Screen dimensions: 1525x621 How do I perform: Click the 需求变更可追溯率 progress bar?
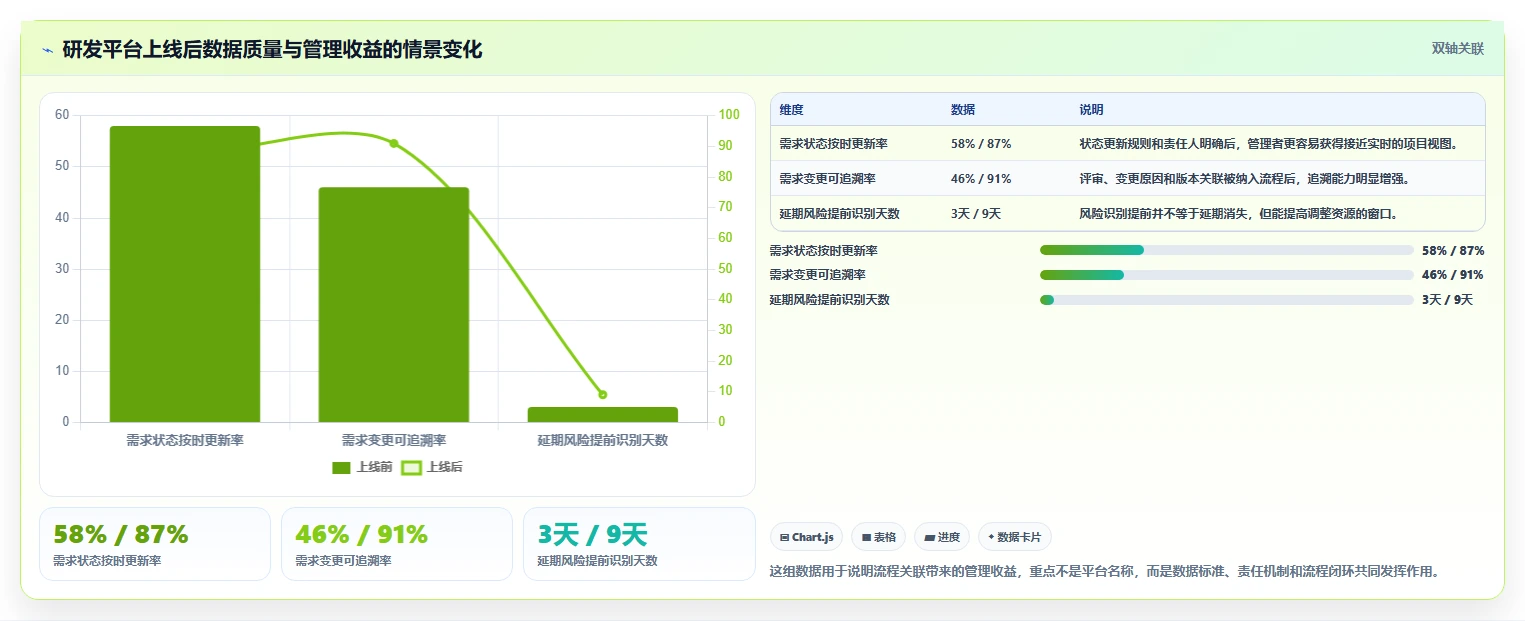[x=1227, y=275]
